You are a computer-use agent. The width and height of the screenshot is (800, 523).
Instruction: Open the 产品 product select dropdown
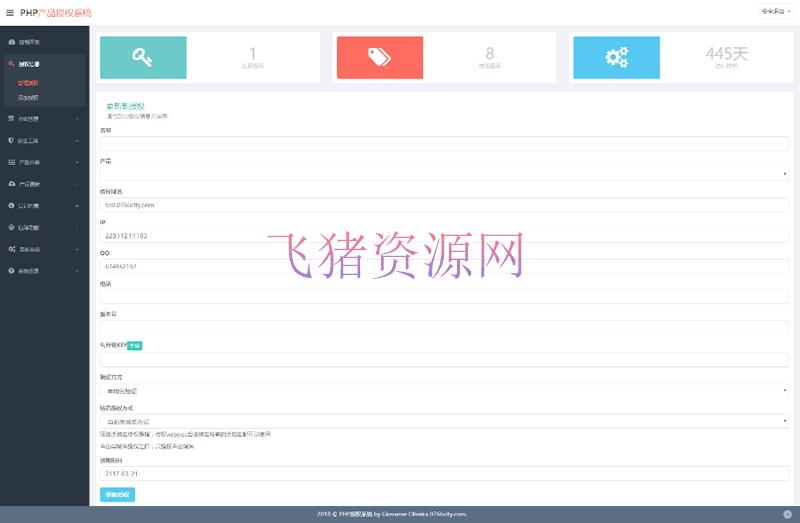pos(444,174)
